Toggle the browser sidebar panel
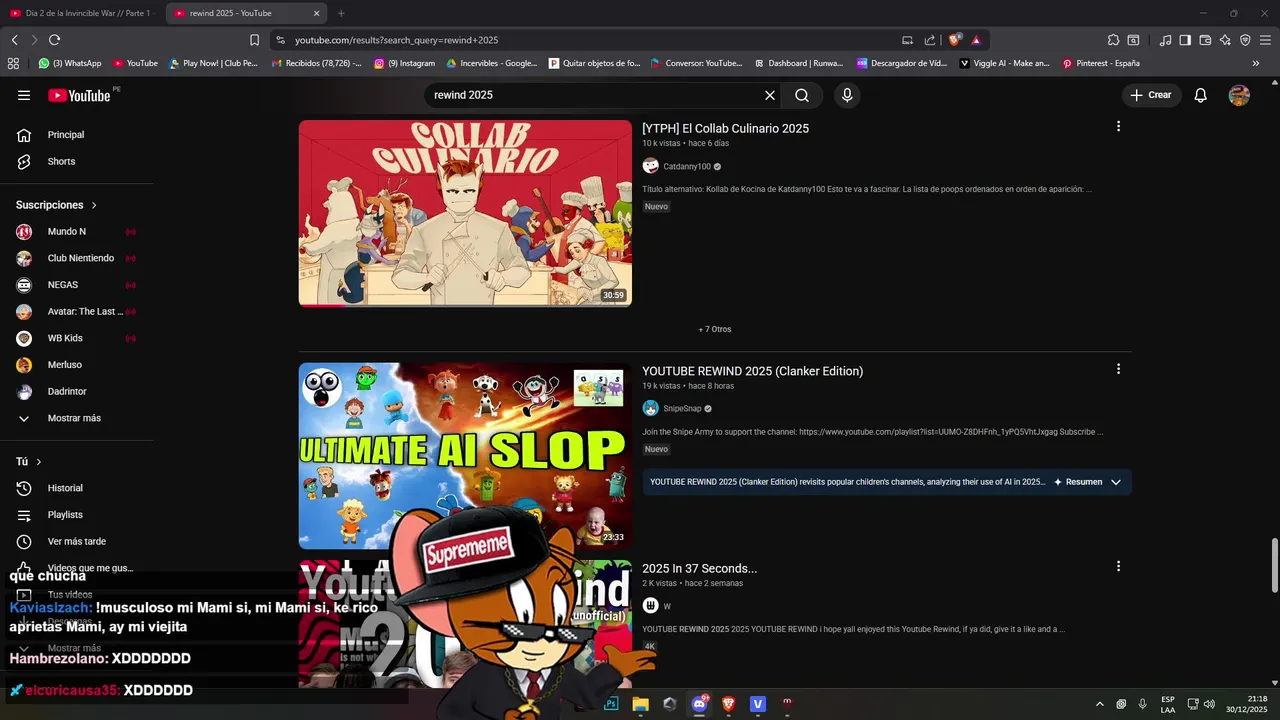This screenshot has width=1280, height=720. (1185, 40)
